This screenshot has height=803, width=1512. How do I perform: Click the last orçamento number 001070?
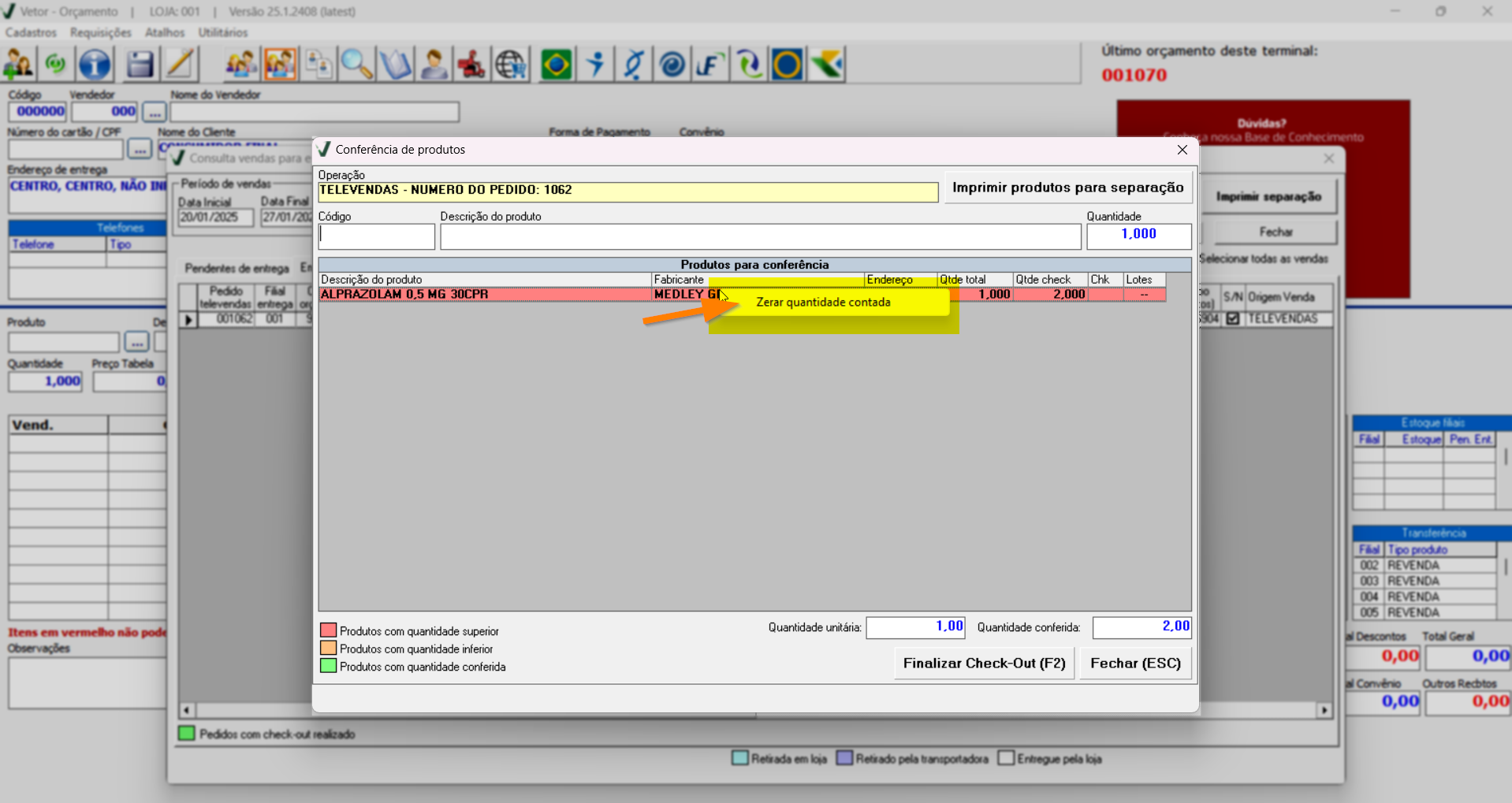coord(1134,76)
